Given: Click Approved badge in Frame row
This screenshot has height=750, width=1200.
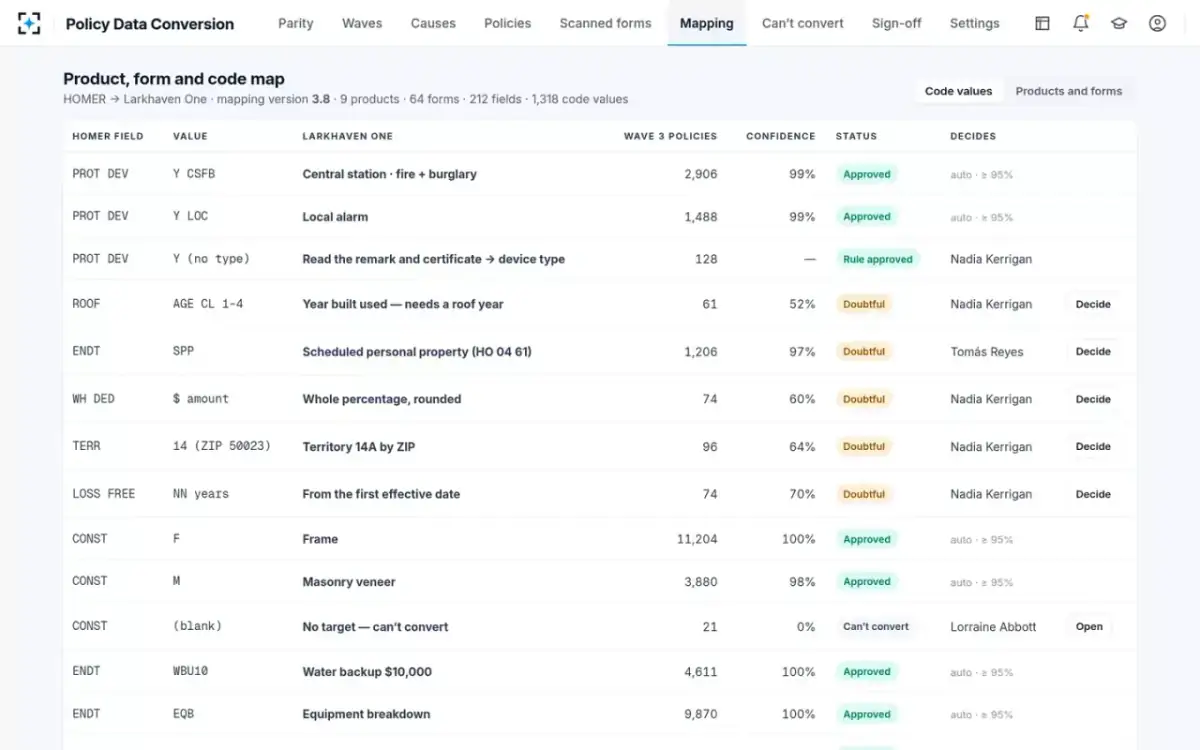Looking at the screenshot, I should click(867, 539).
